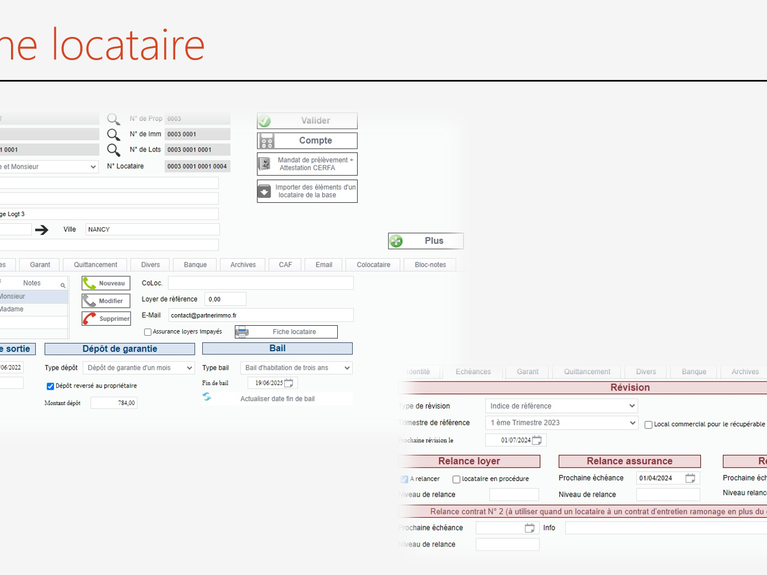Toggle Assurance loyers impayés checkbox
The width and height of the screenshot is (767, 575).
147,332
